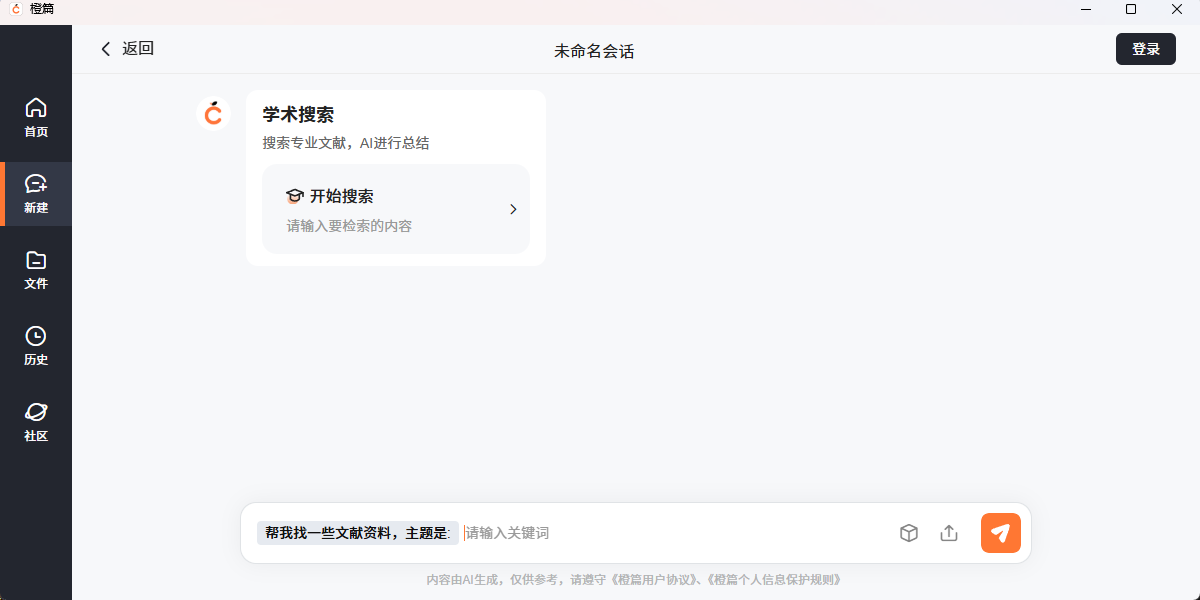Click the 返回 back text

point(138,49)
